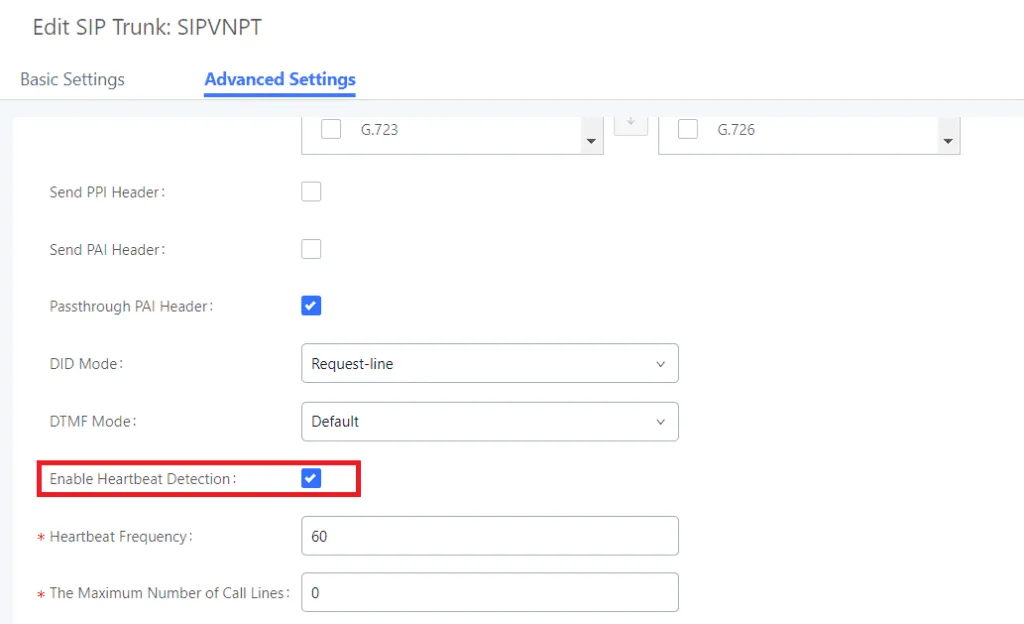The height and width of the screenshot is (624, 1024).
Task: Select the Advanced Settings tab
Action: point(279,79)
